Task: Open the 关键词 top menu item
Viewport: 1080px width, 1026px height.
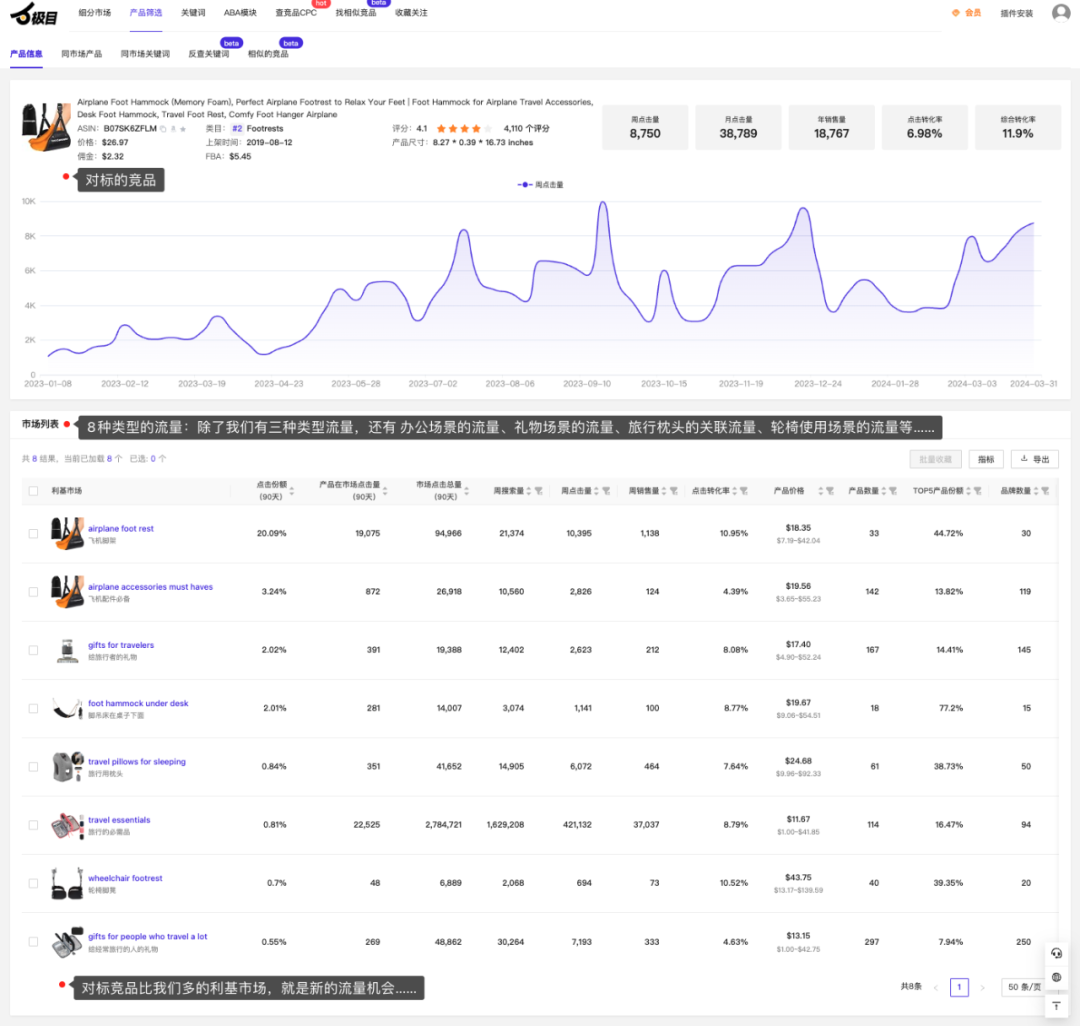Action: [x=193, y=13]
